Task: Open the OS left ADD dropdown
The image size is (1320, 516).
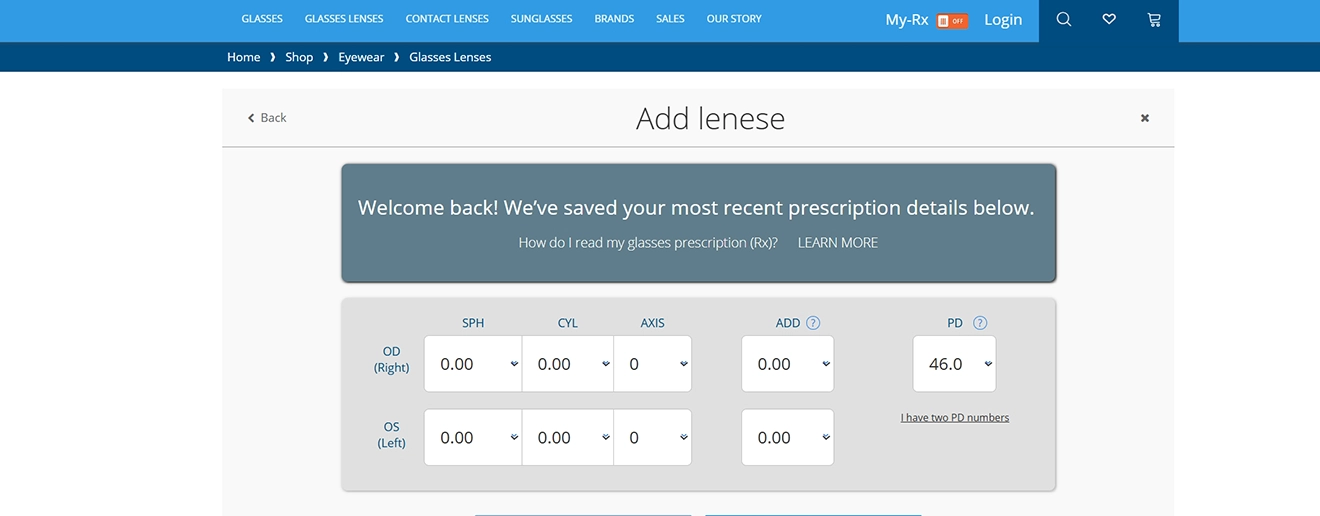Action: click(787, 438)
